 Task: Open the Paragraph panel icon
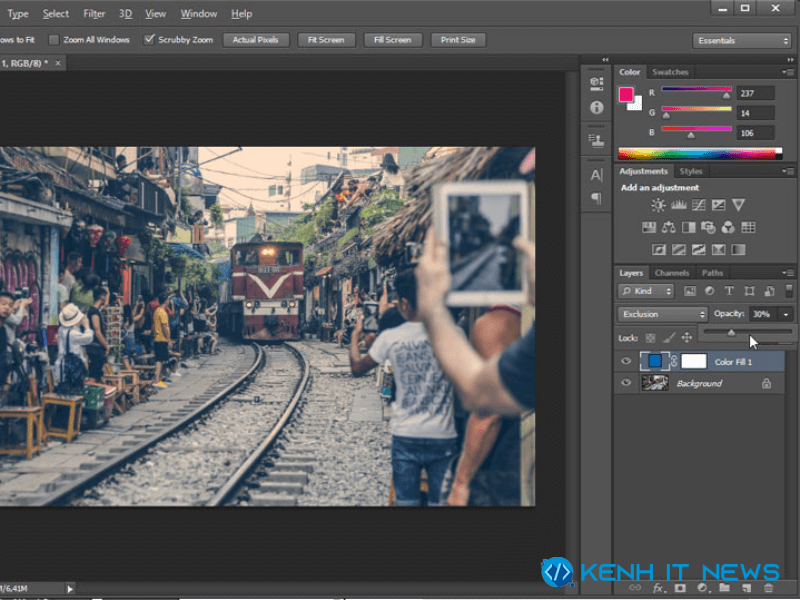coord(596,198)
